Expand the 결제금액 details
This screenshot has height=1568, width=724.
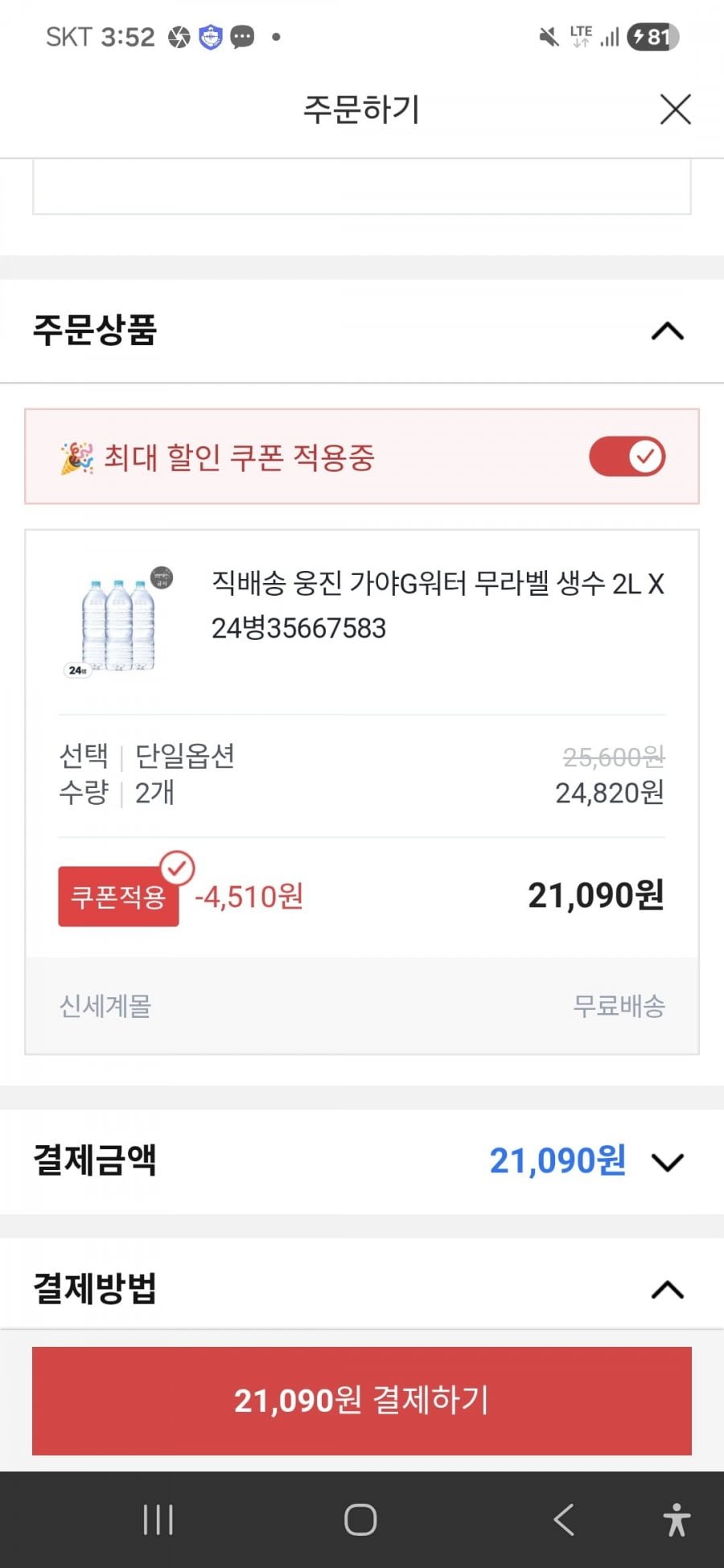667,1162
